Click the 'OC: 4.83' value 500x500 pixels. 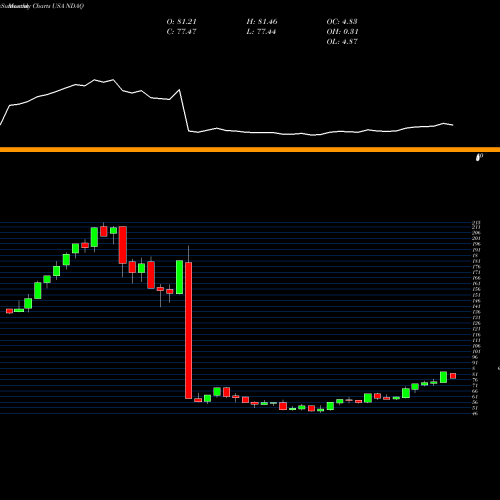pos(342,22)
